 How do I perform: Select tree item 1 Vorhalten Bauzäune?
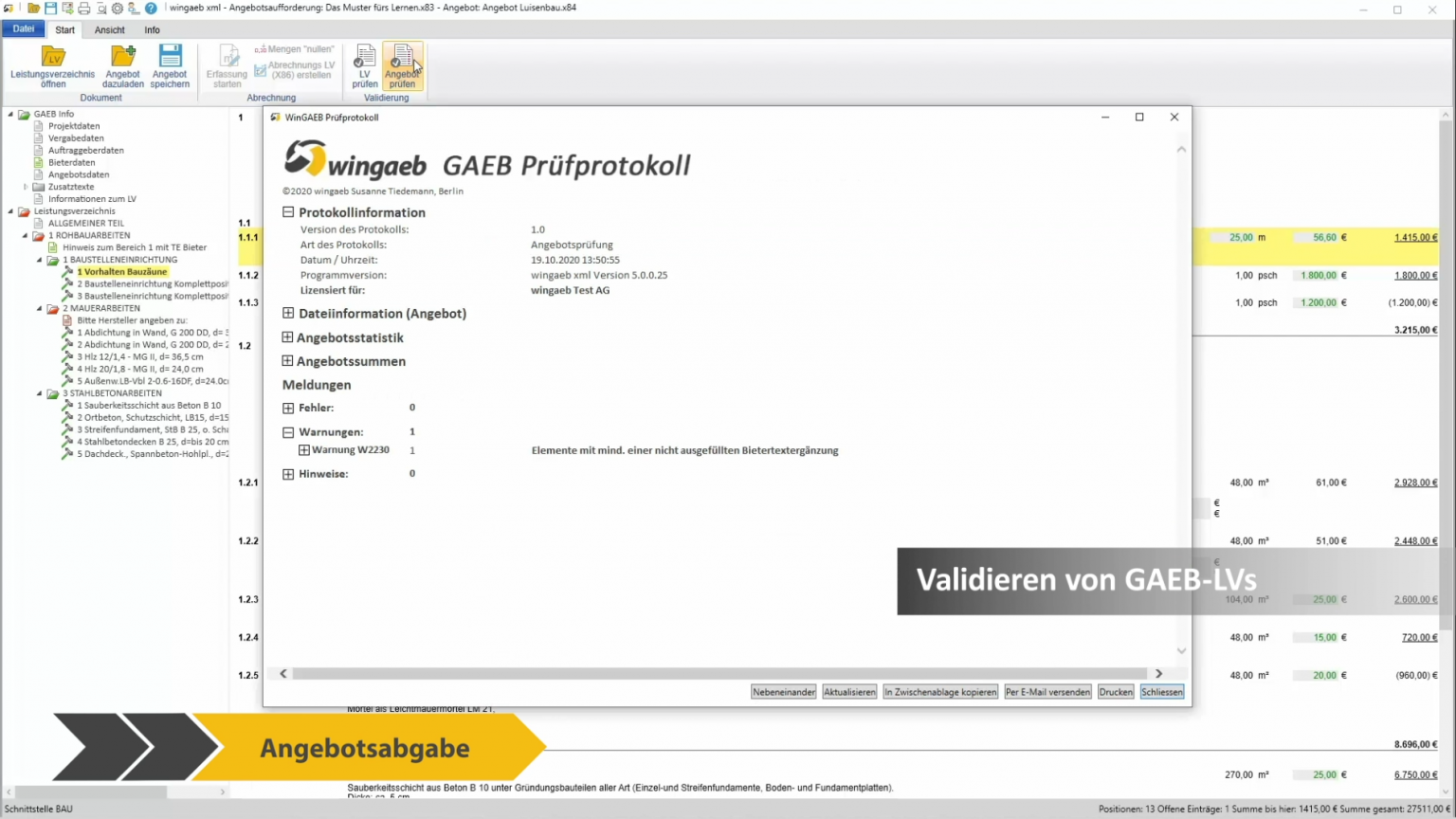[124, 271]
